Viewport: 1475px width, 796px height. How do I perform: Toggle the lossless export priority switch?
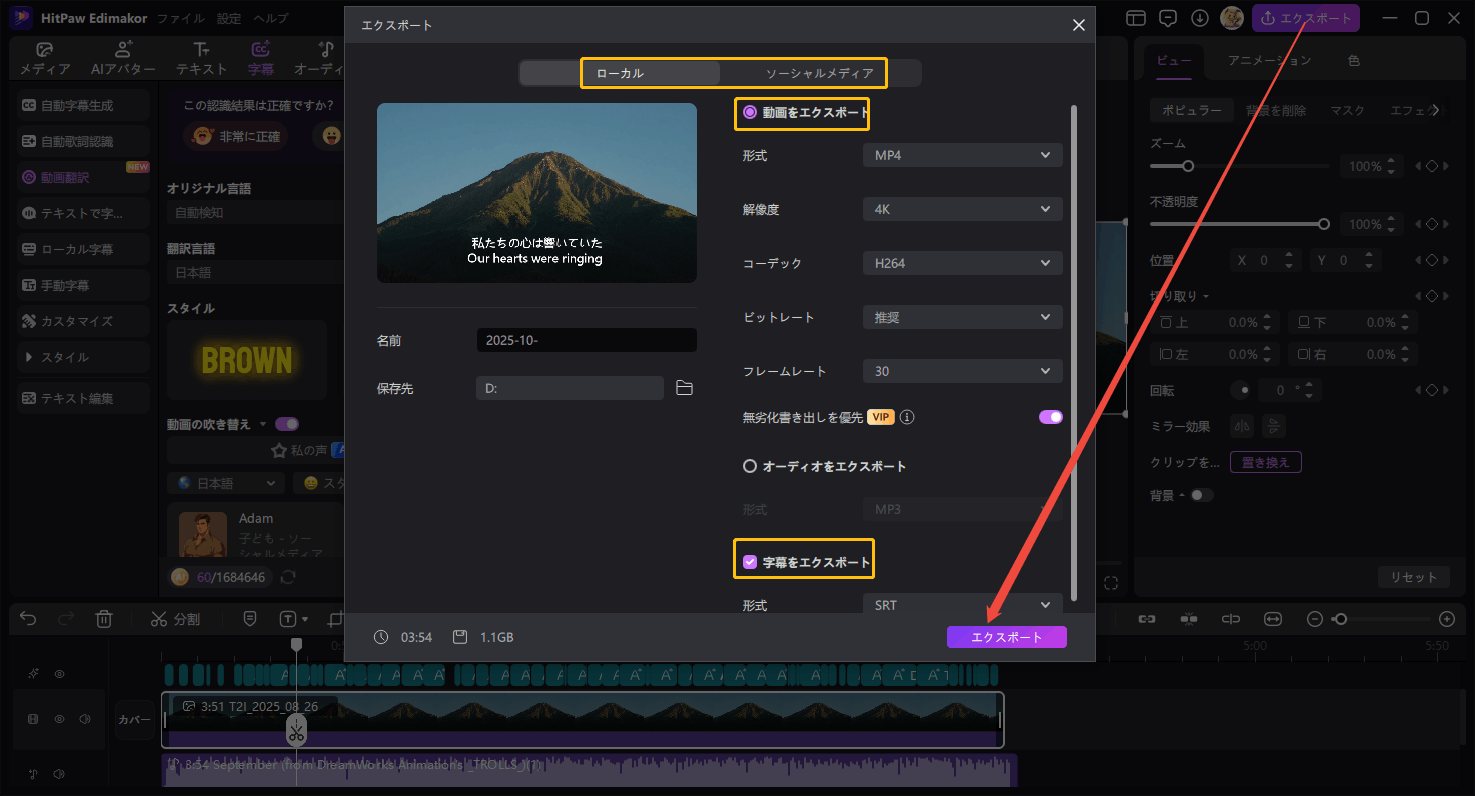tap(1050, 417)
